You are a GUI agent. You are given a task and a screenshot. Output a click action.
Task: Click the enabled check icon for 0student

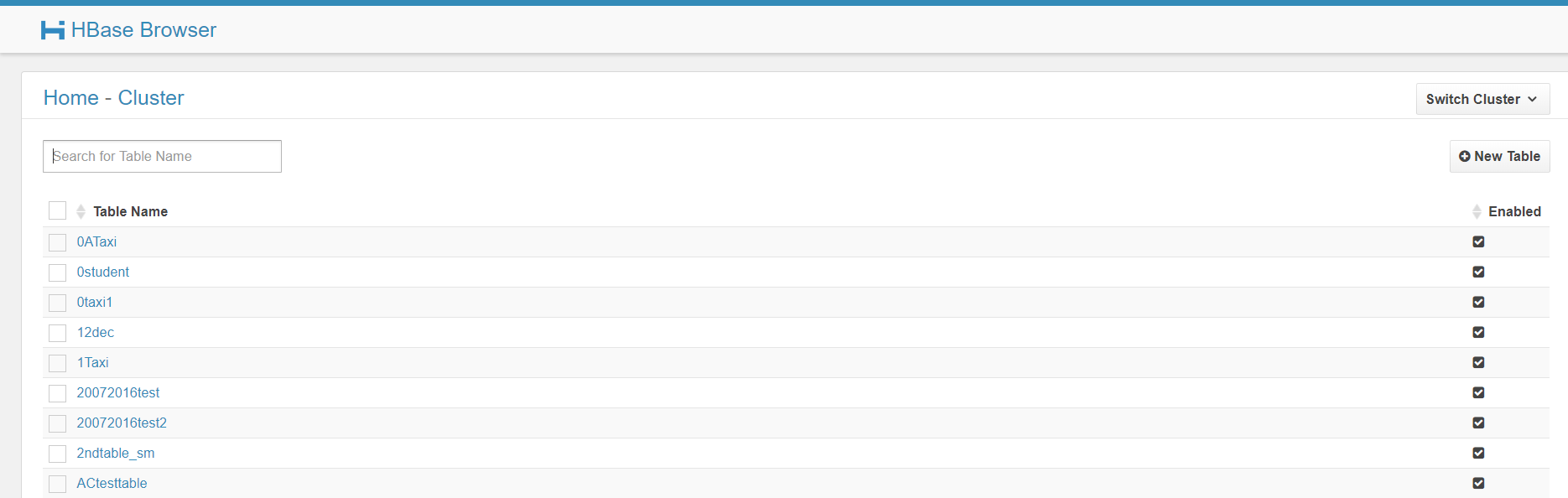[1478, 272]
